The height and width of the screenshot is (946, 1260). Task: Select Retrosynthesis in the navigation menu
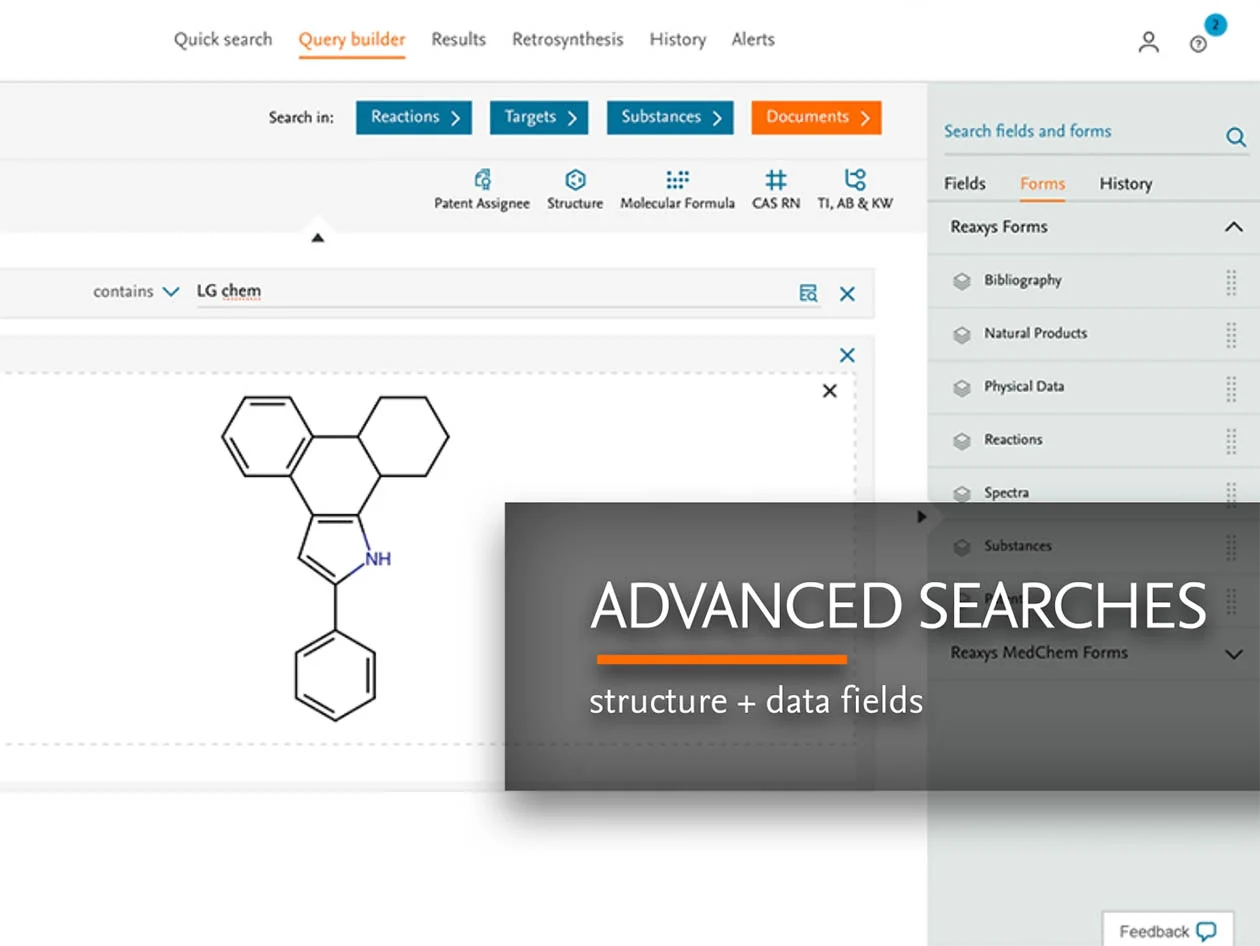point(567,39)
